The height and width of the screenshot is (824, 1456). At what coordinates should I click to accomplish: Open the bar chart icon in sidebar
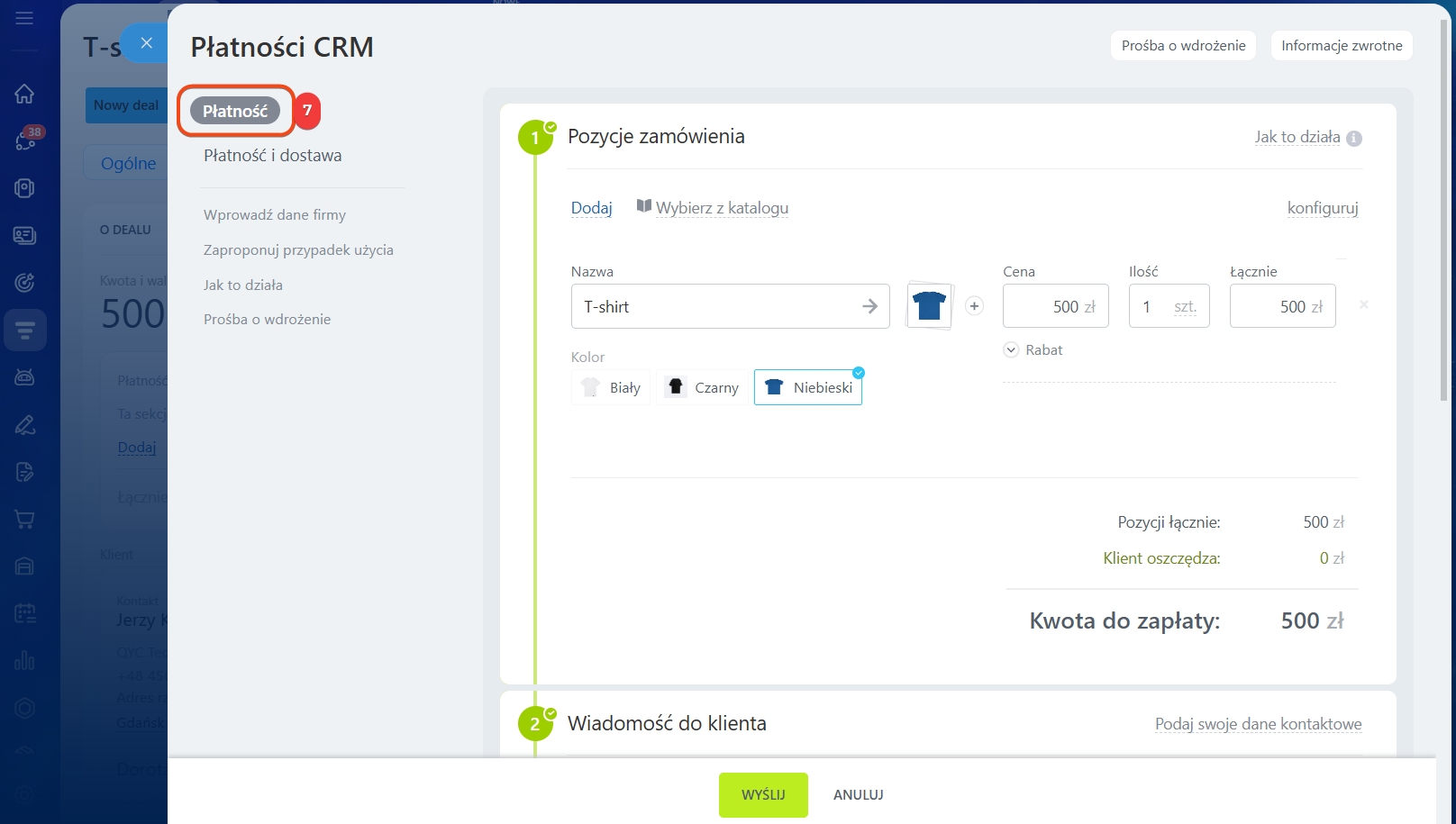[x=24, y=660]
